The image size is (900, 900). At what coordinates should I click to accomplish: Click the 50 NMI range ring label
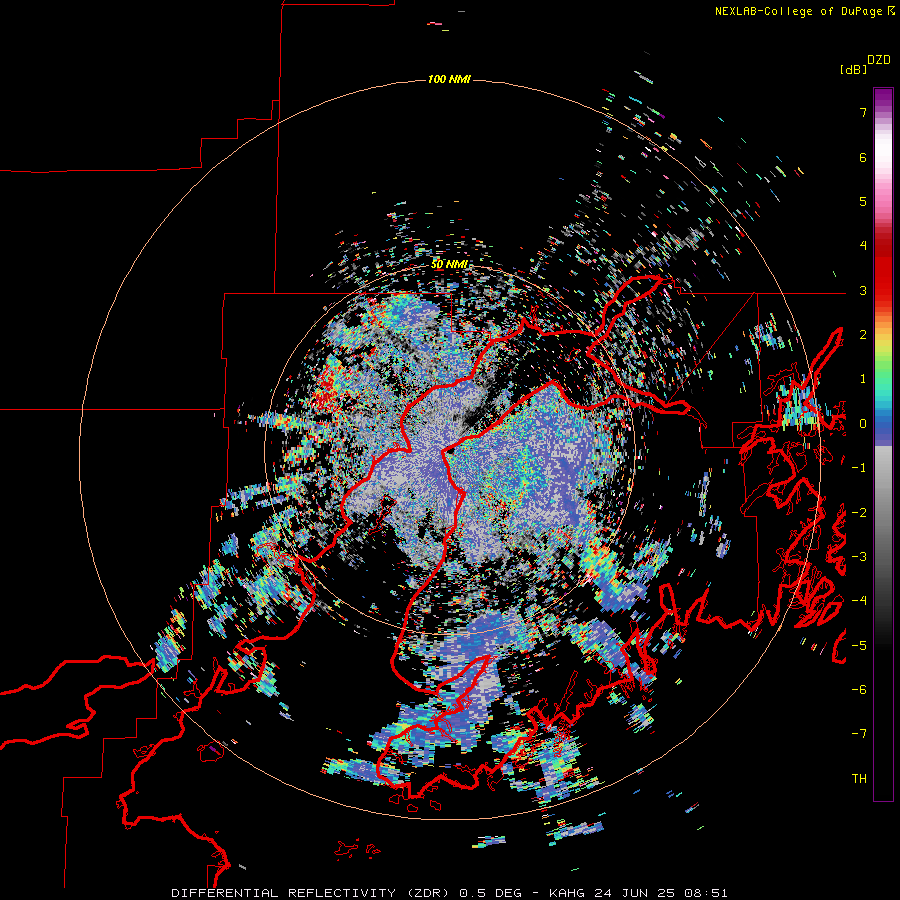click(x=449, y=264)
